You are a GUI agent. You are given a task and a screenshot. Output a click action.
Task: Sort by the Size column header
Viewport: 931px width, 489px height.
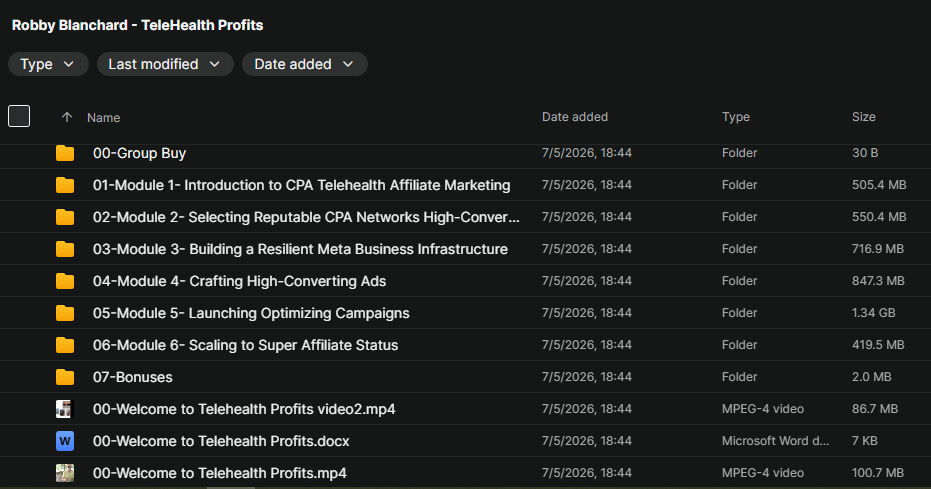(863, 117)
